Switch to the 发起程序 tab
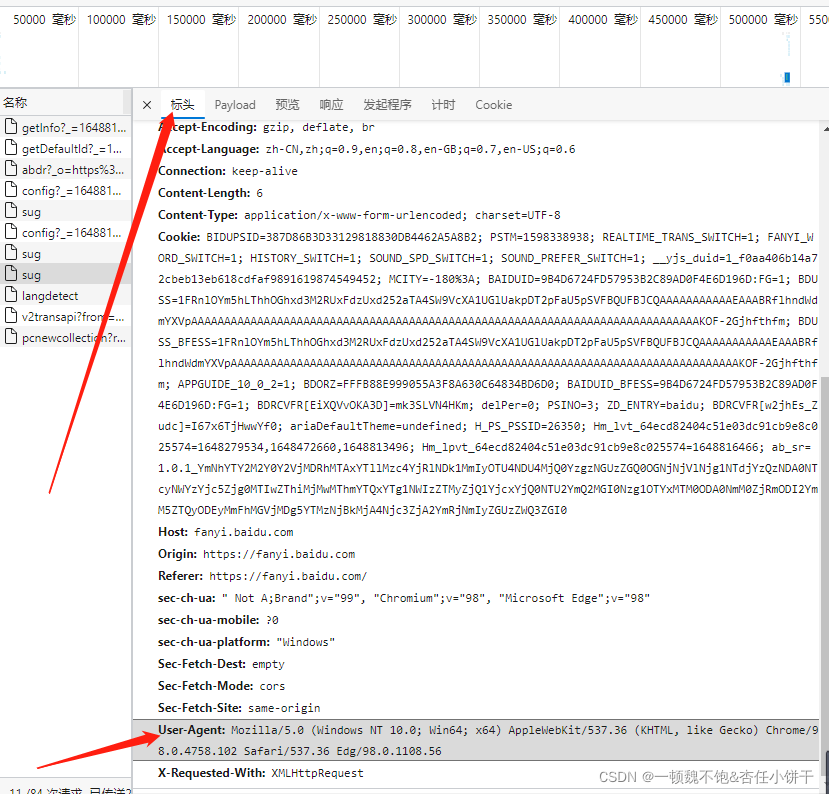The image size is (829, 794). coord(387,105)
